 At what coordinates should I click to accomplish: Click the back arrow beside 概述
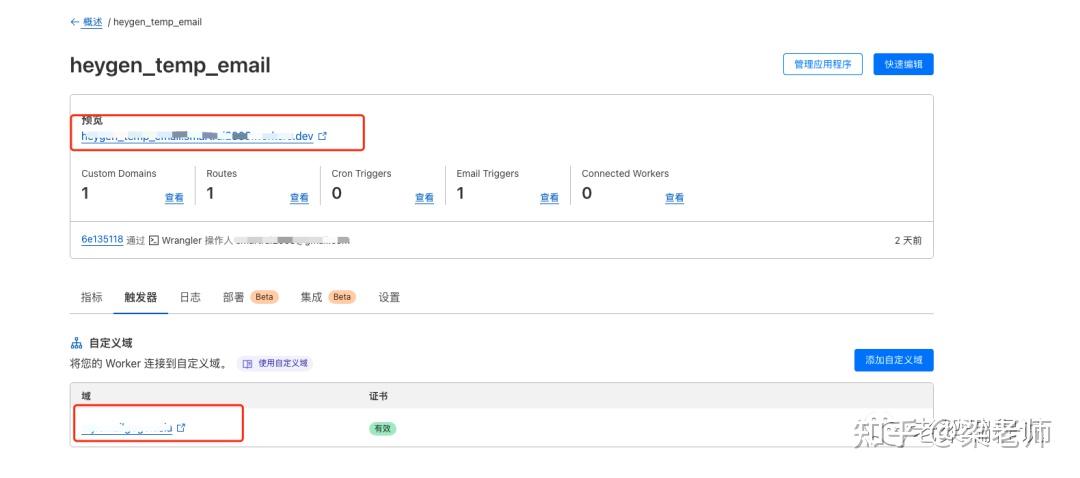point(74,22)
